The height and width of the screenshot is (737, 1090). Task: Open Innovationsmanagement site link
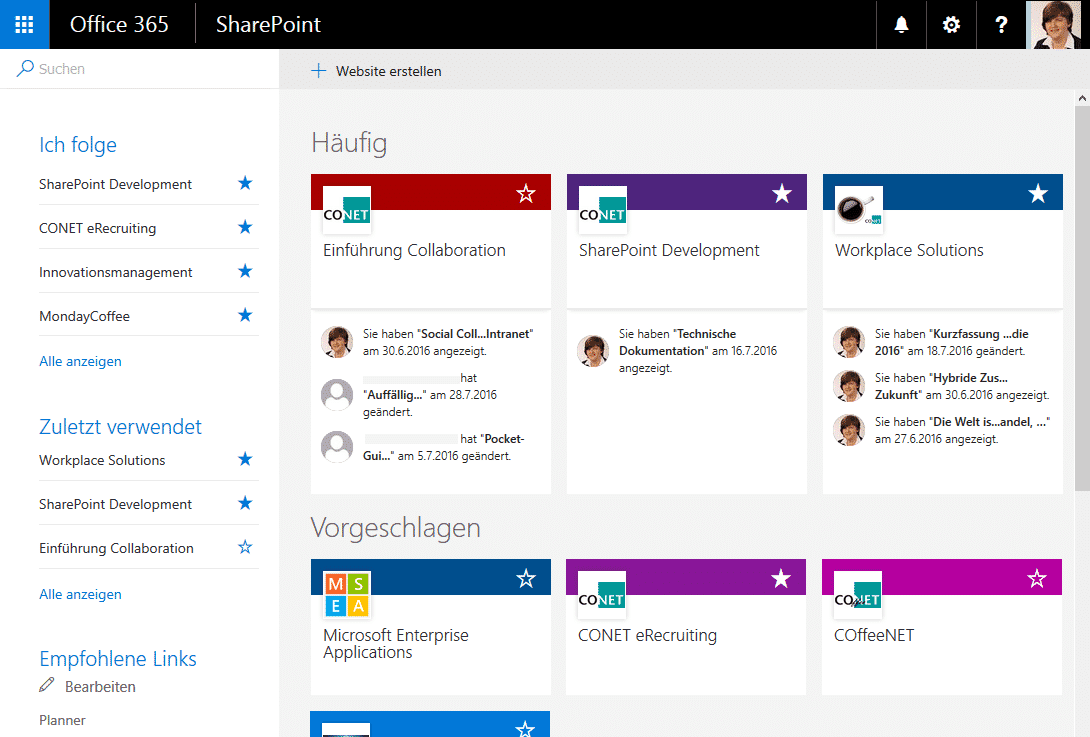click(x=115, y=272)
